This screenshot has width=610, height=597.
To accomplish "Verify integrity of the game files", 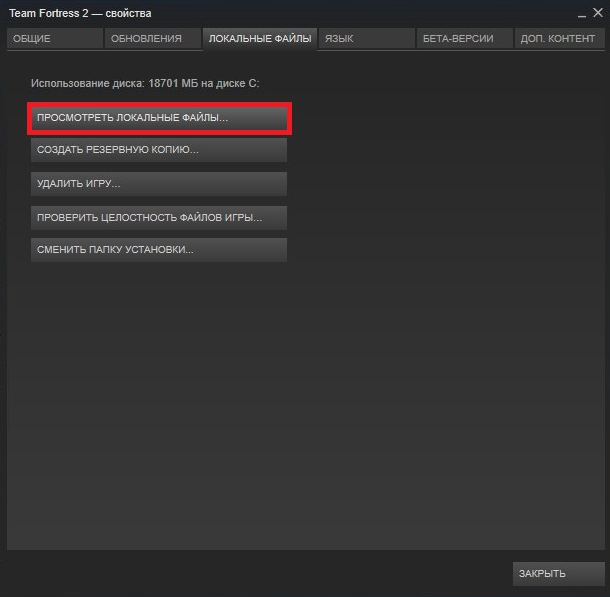I will pos(159,218).
